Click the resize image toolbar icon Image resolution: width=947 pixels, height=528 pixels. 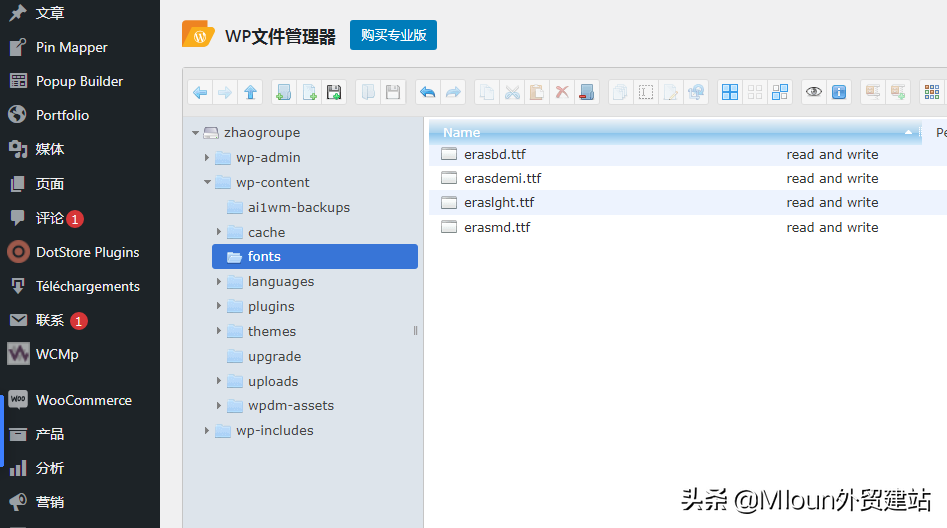696,92
